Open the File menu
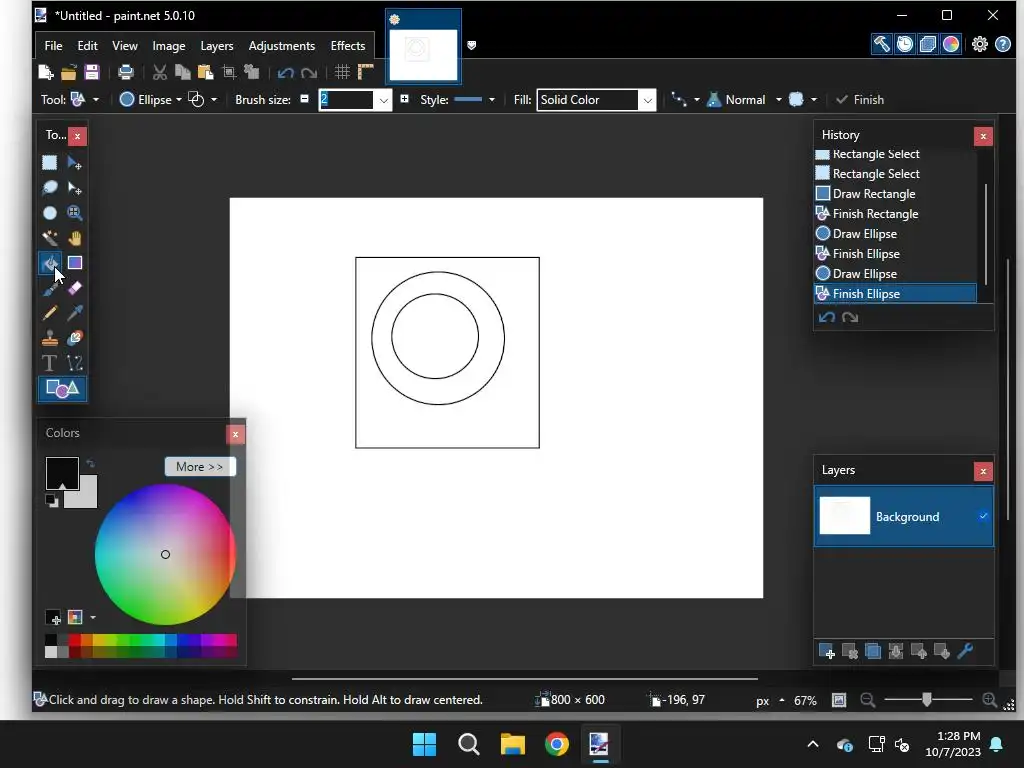Viewport: 1024px width, 768px height. pos(54,46)
